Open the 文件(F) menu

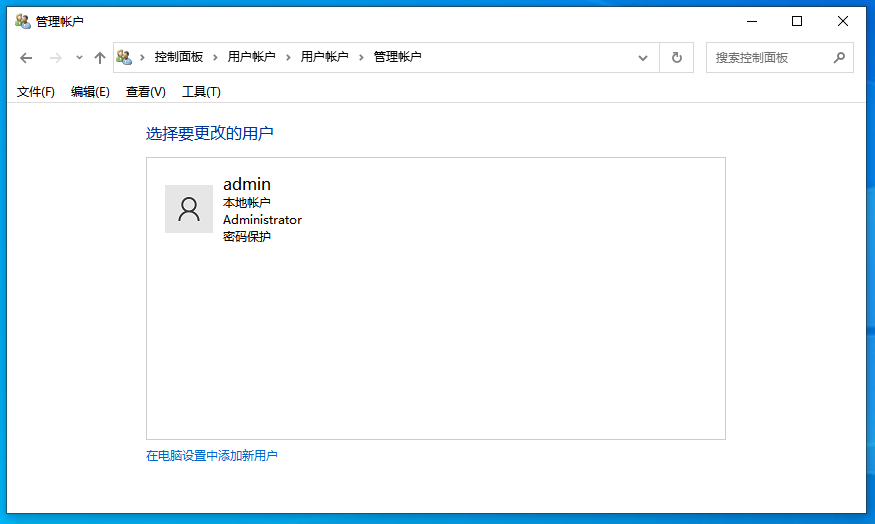36,92
